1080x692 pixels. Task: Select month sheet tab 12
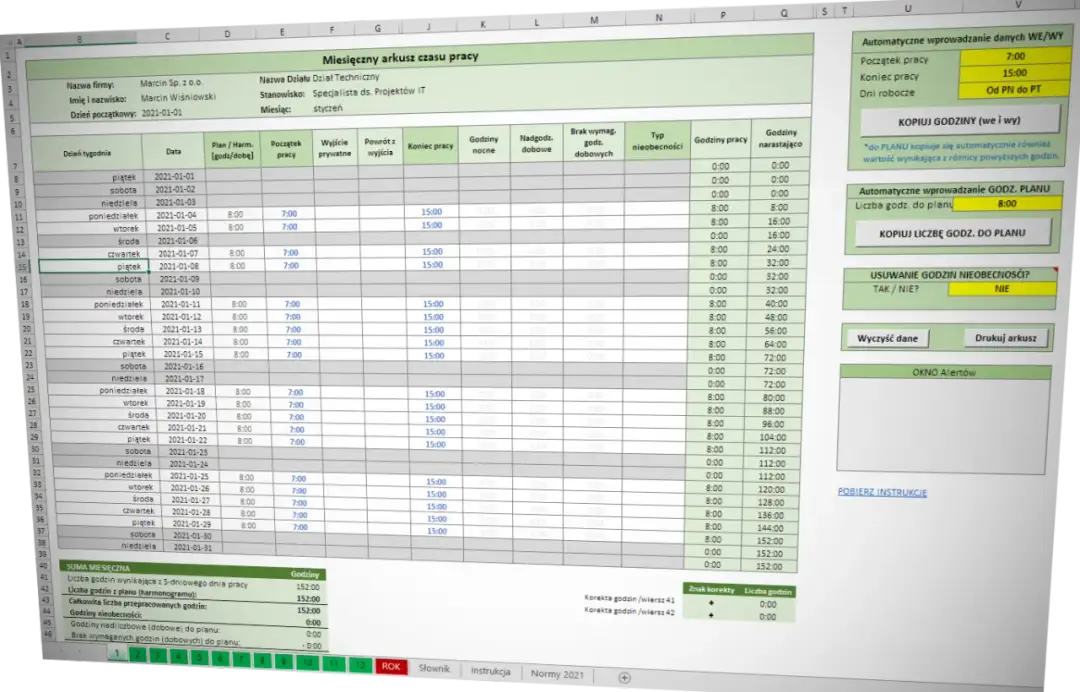click(360, 664)
